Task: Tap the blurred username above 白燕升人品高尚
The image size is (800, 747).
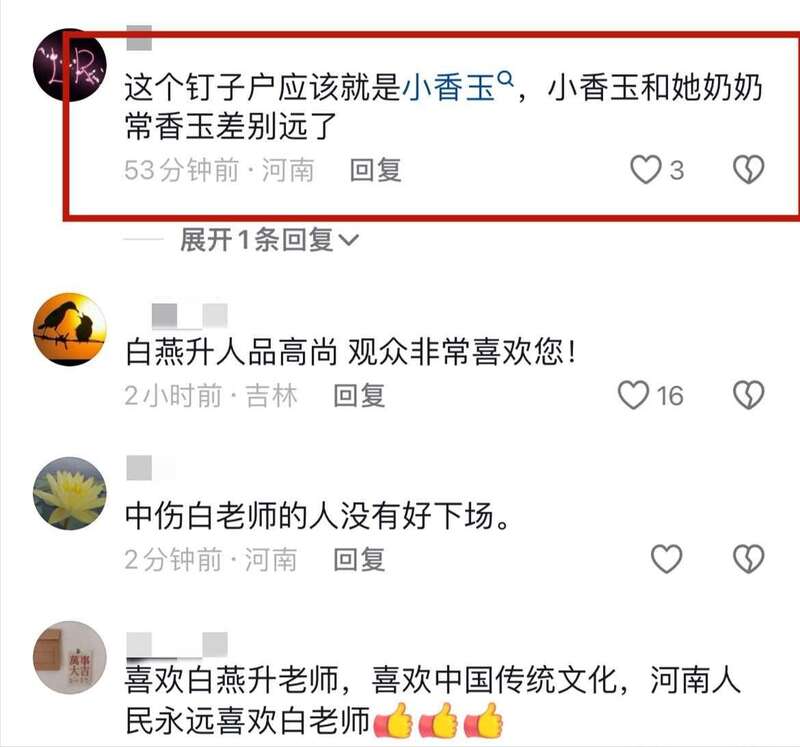Action: coord(189,315)
